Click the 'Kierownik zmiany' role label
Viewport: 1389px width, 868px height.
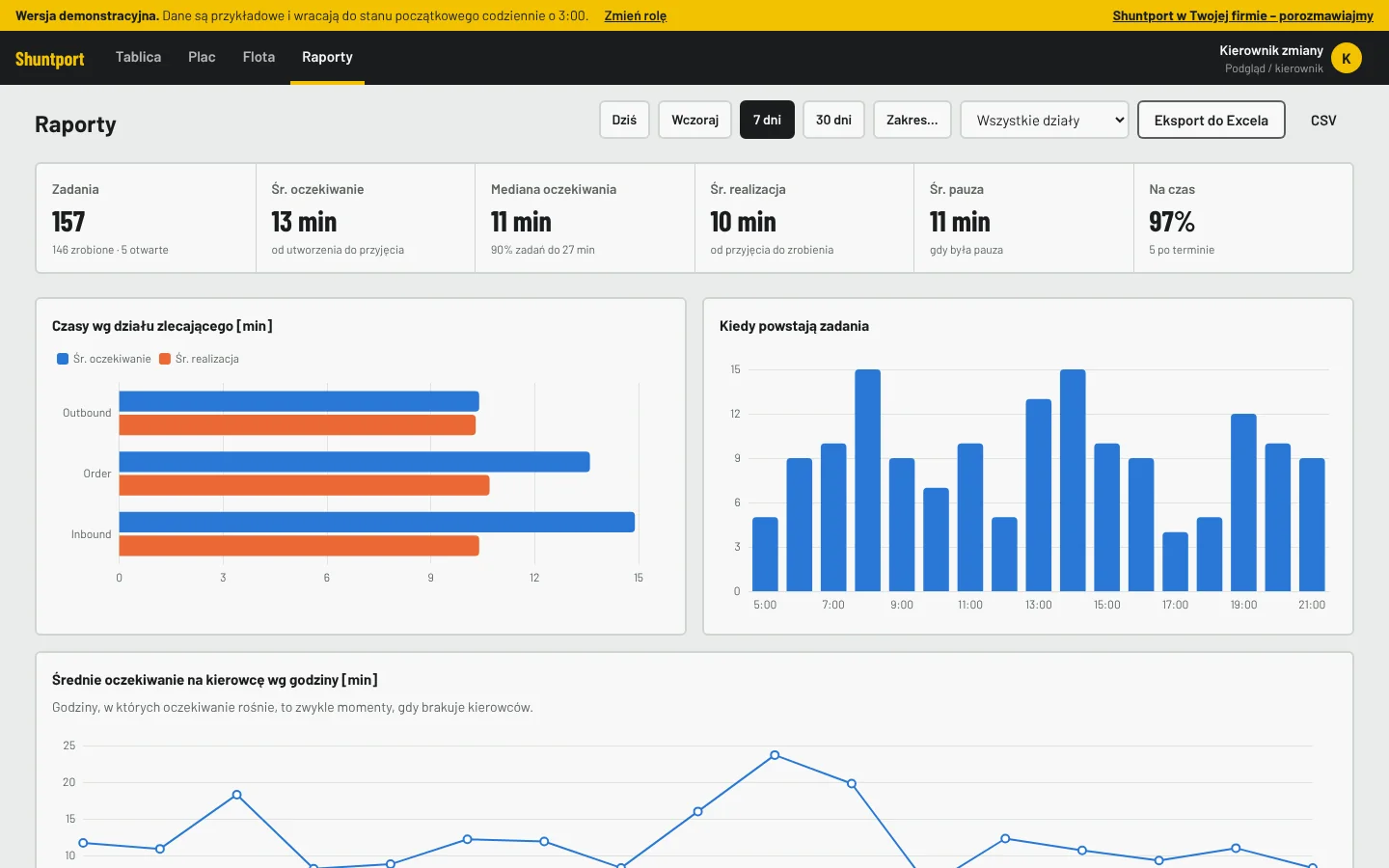pos(1271,50)
